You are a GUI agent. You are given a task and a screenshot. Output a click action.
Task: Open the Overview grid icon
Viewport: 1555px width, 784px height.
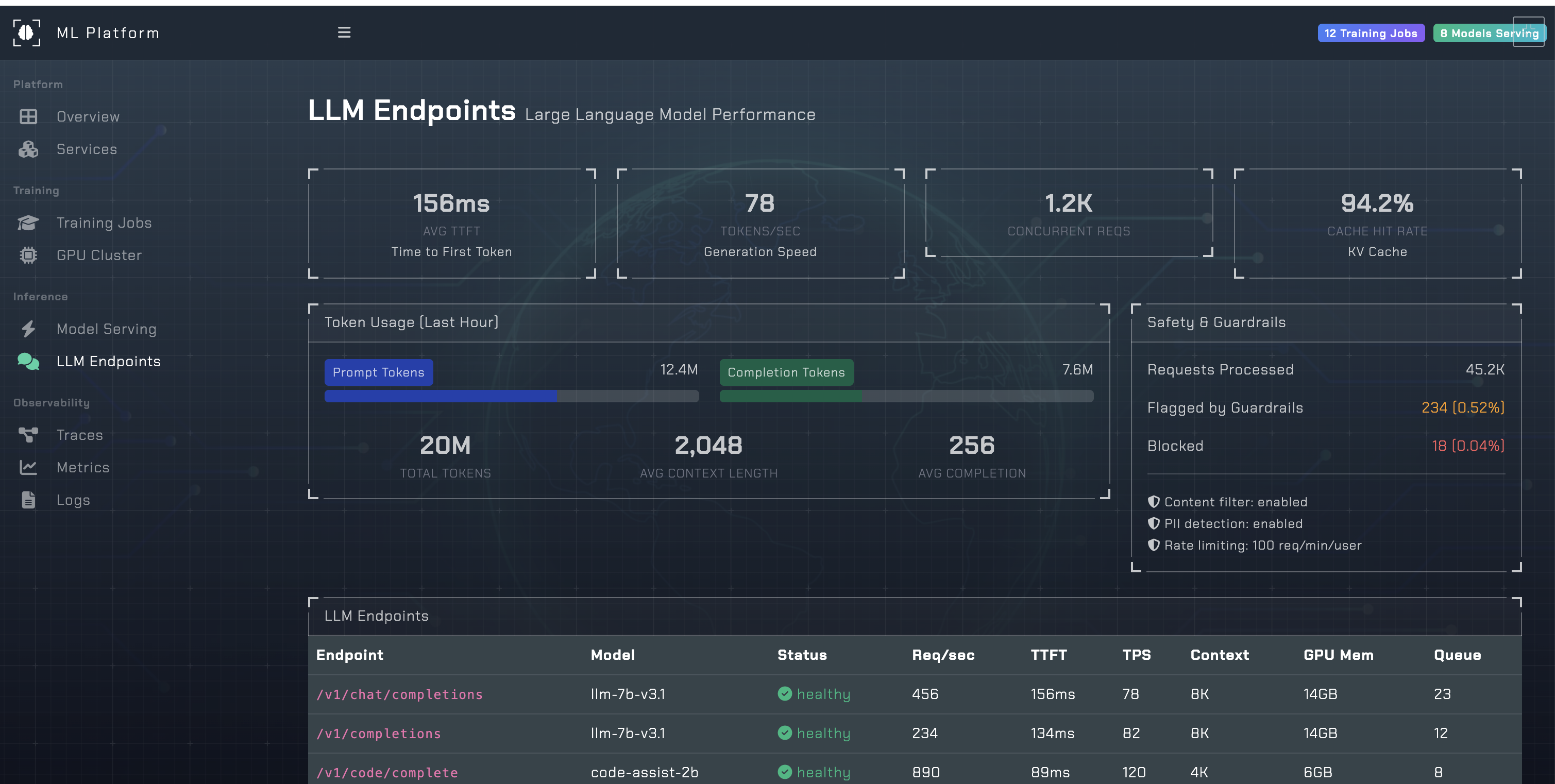[27, 116]
